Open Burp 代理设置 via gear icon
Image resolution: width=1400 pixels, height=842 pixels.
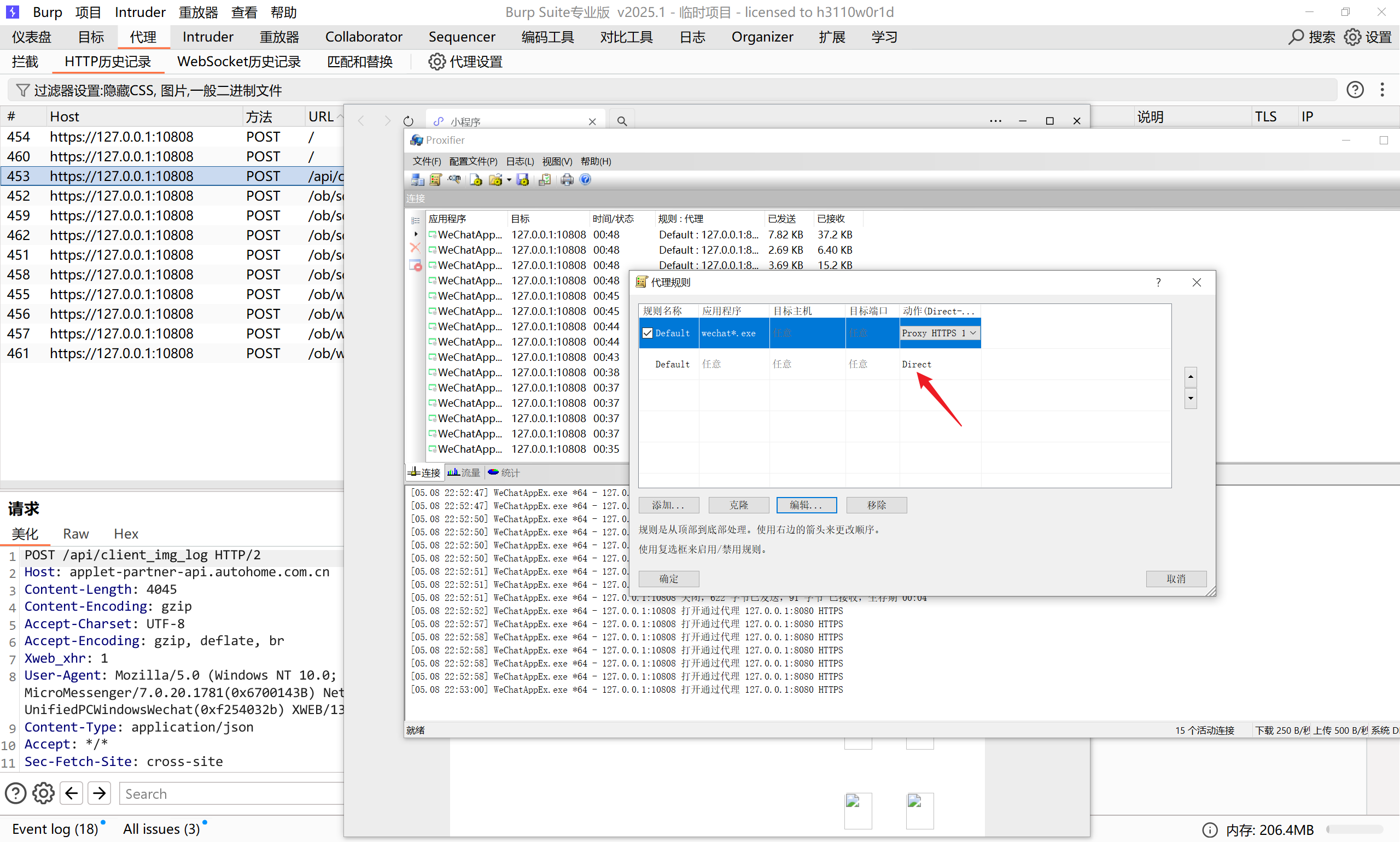coord(436,62)
